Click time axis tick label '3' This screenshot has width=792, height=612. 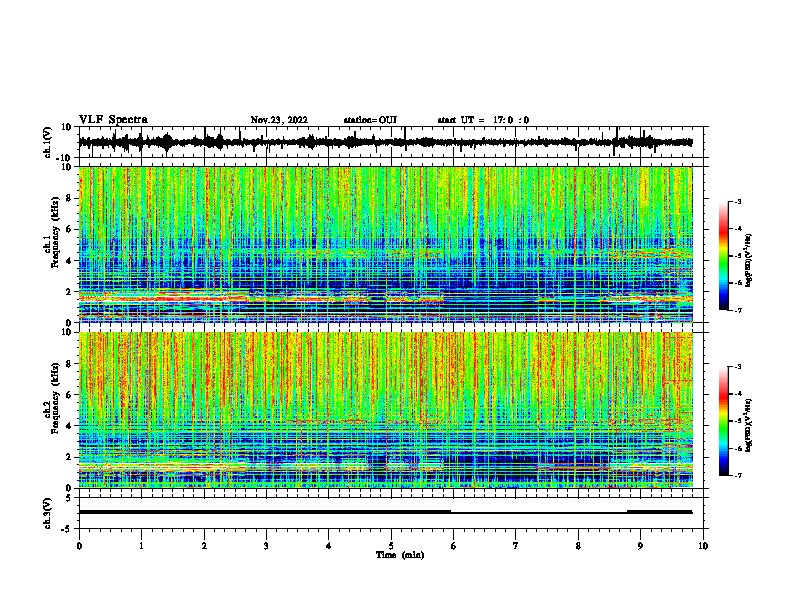[x=266, y=546]
